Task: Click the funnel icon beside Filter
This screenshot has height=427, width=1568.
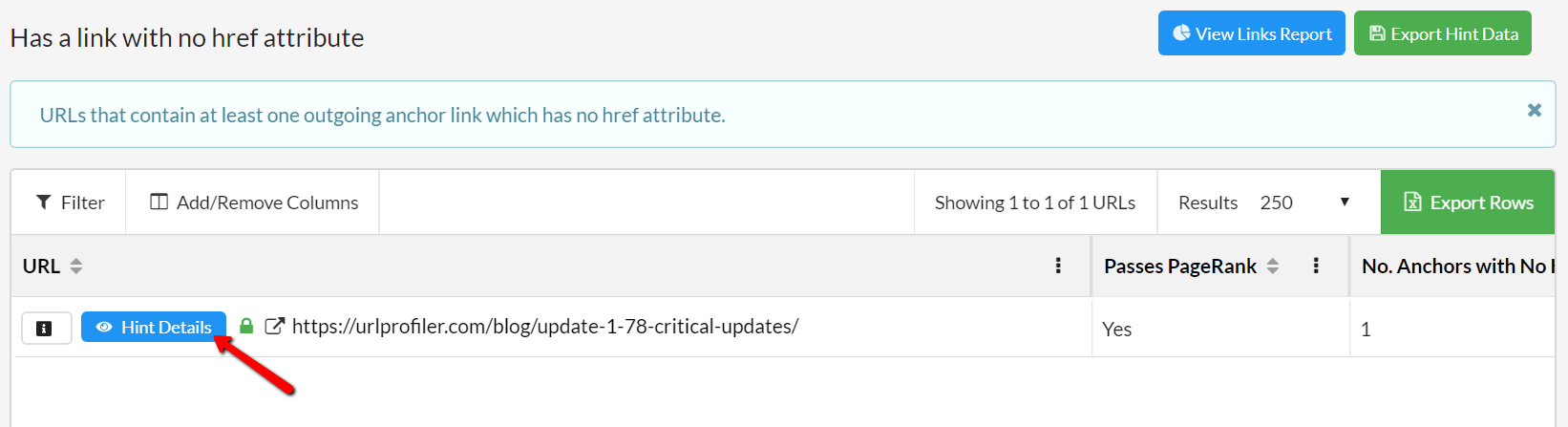Action: pyautogui.click(x=44, y=203)
